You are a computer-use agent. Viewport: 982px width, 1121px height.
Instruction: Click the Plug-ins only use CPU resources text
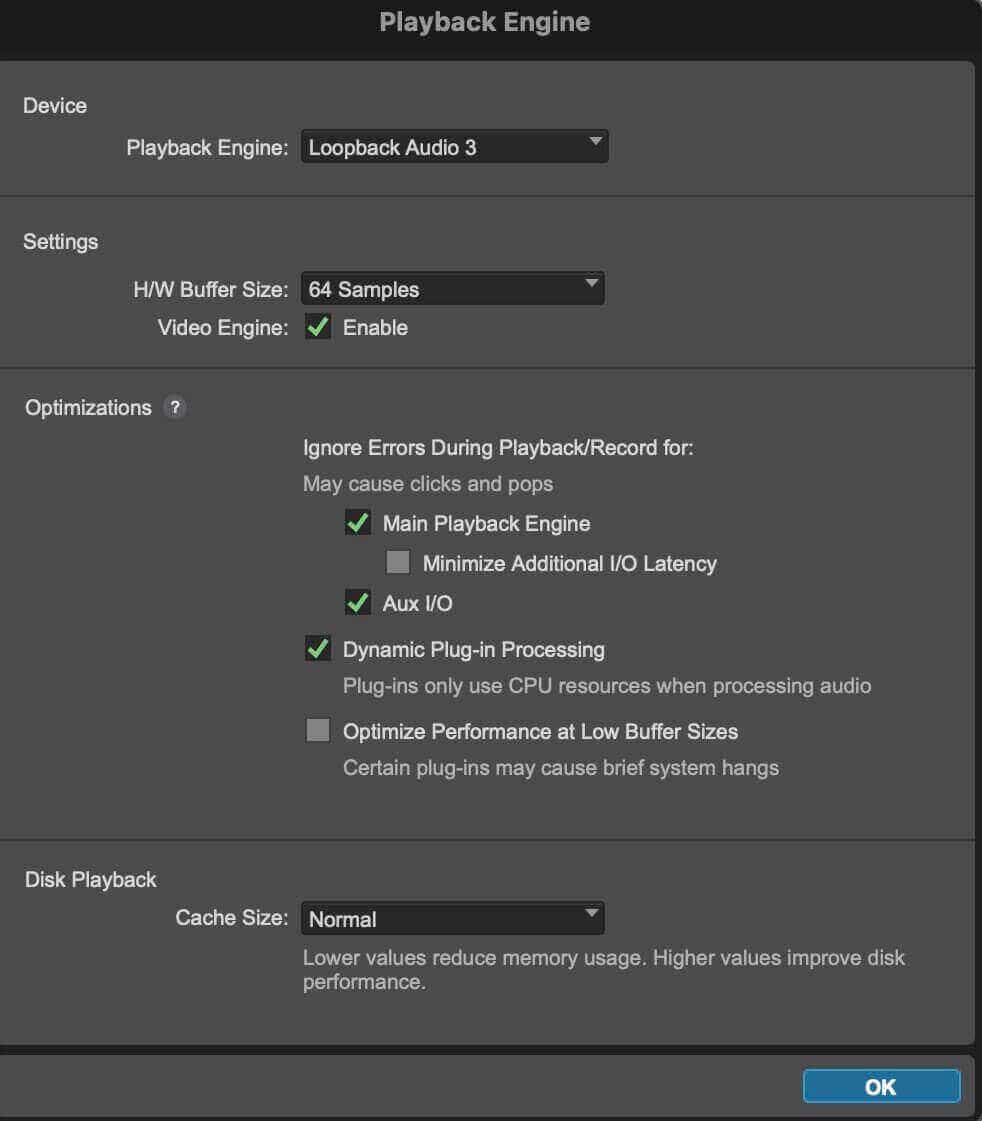[607, 686]
